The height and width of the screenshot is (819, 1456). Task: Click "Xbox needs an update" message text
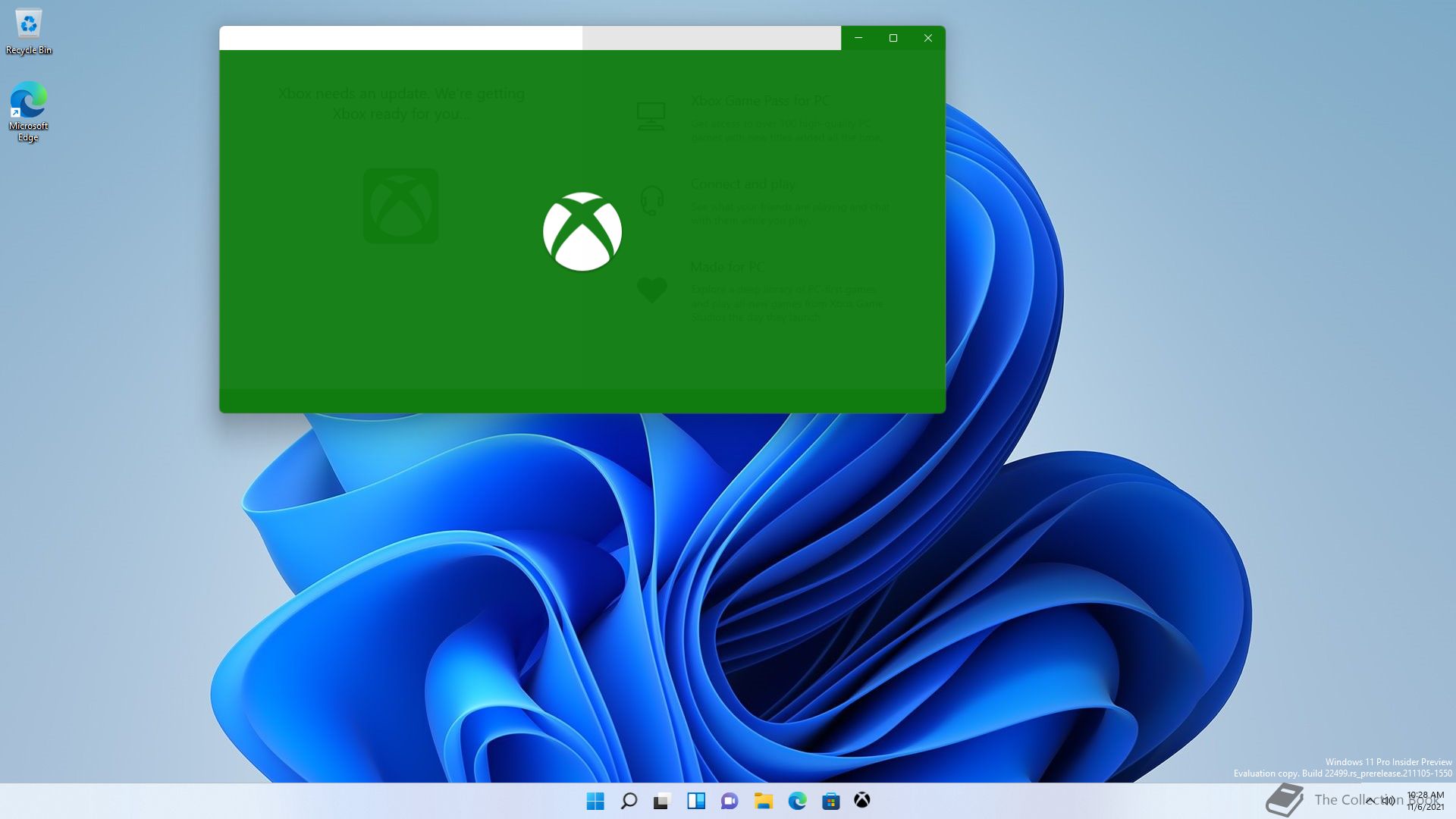[x=401, y=103]
